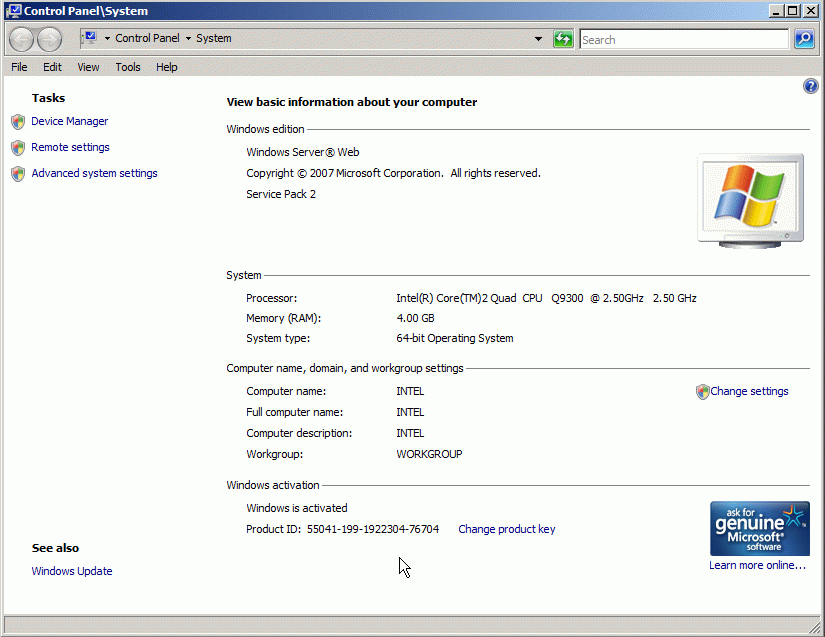Image resolution: width=825 pixels, height=637 pixels.
Task: Open the File menu
Action: tap(19, 67)
